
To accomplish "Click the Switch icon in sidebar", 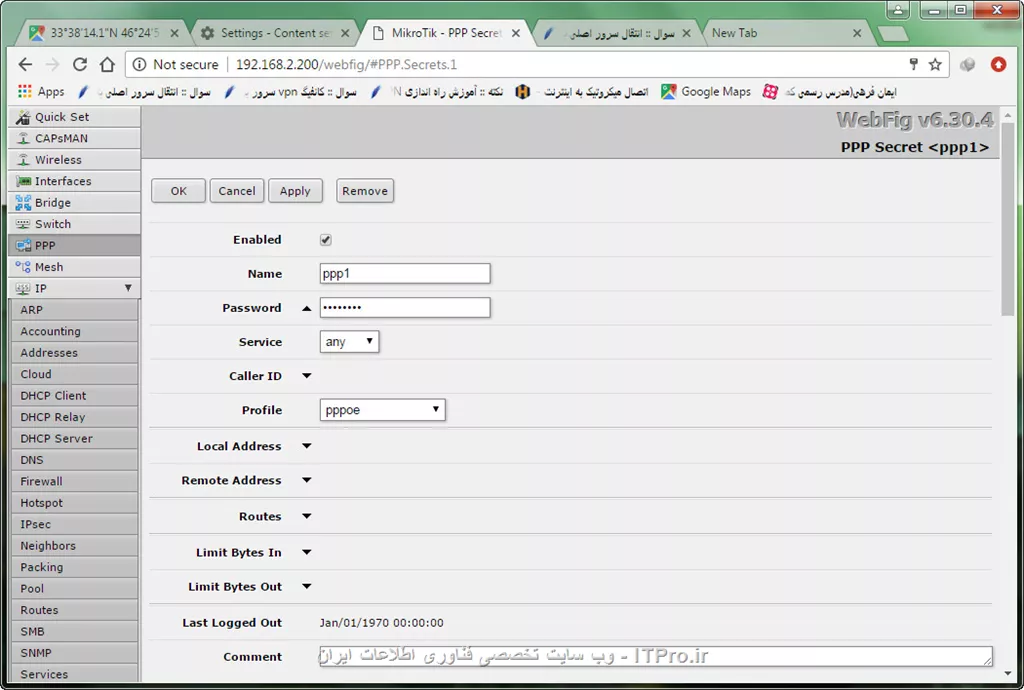I will (x=23, y=224).
